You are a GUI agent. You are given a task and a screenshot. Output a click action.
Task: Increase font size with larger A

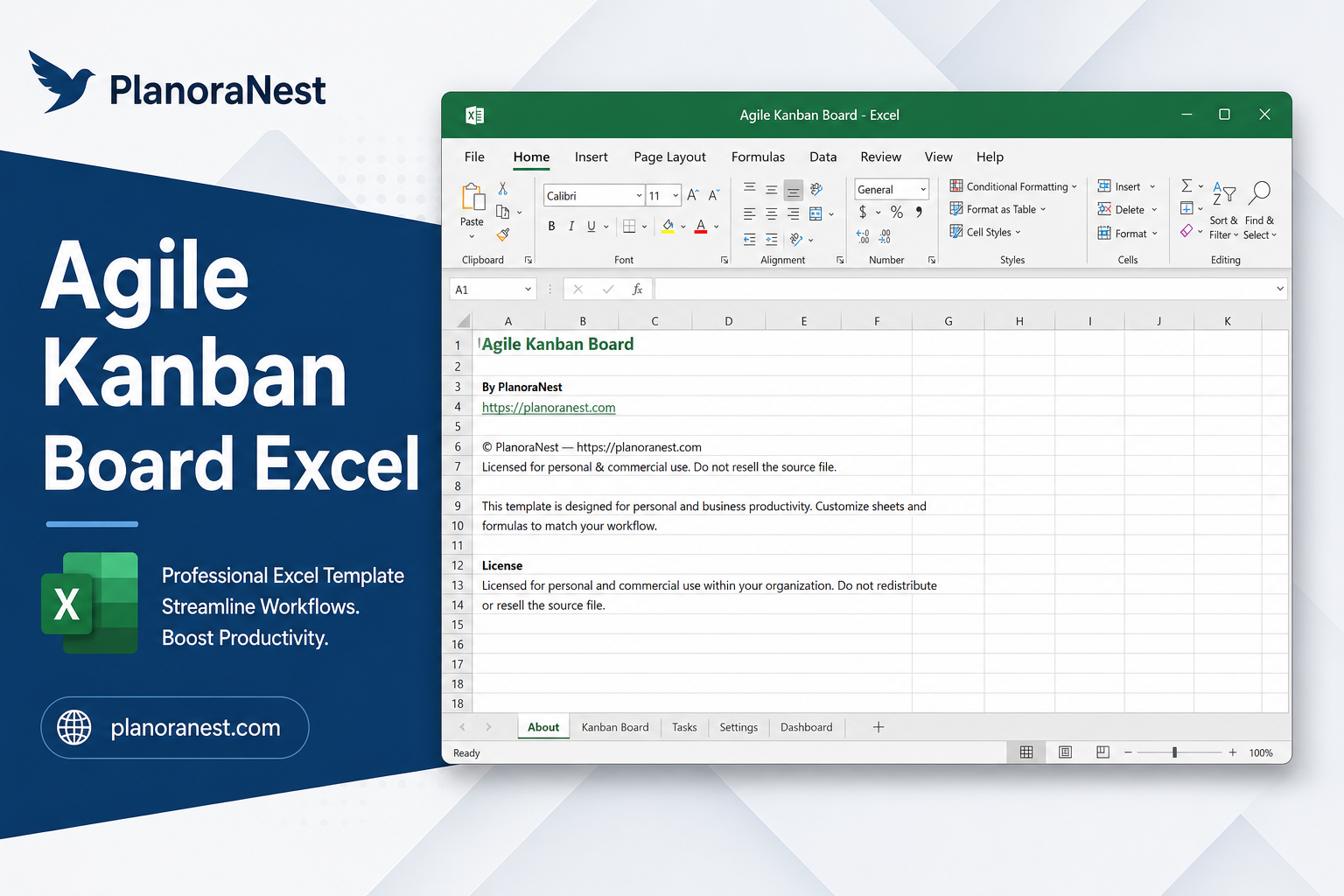[x=693, y=195]
